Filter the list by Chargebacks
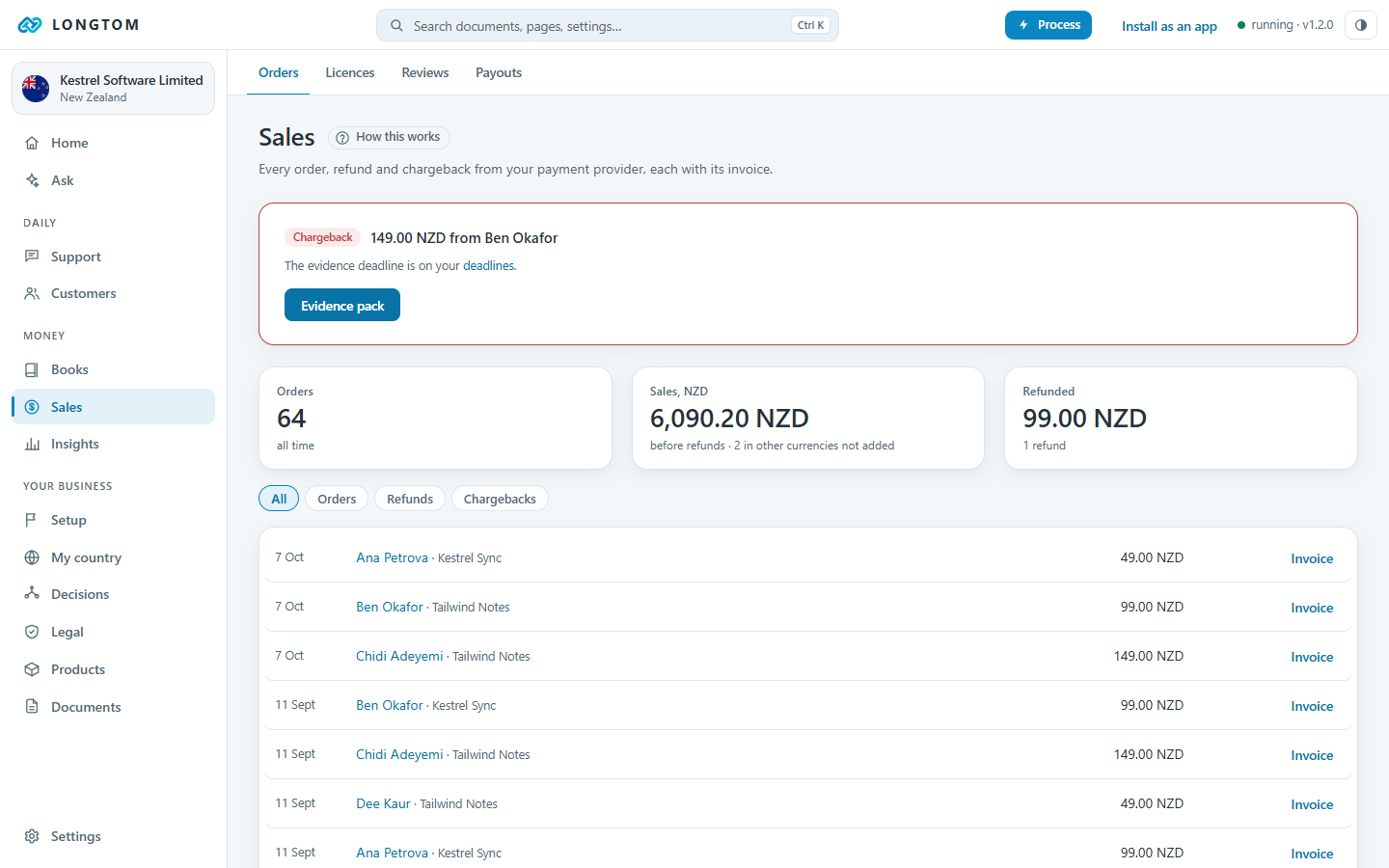This screenshot has height=868, width=1389. 500,499
